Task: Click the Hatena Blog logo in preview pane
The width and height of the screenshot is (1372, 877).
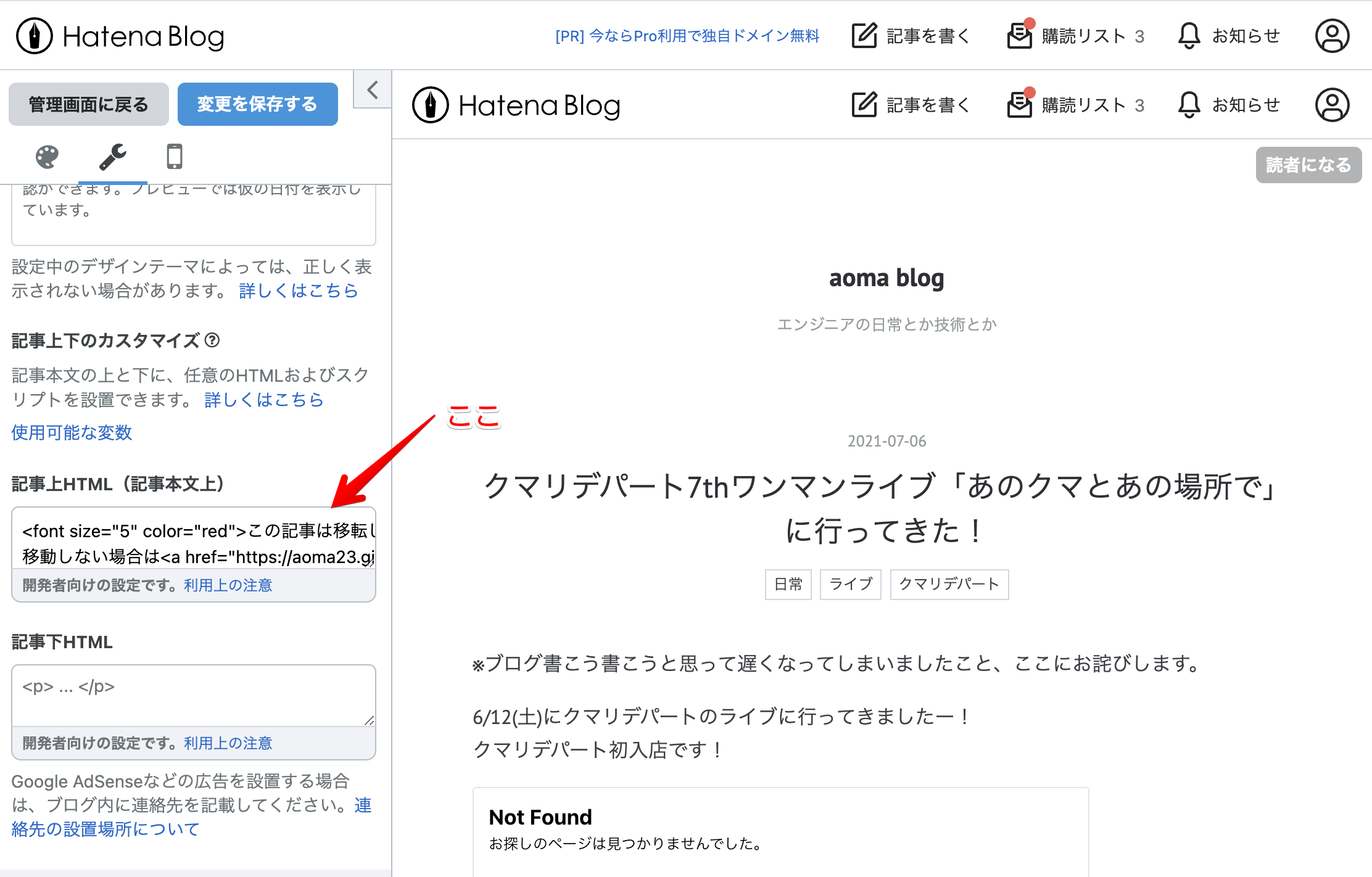Action: point(516,105)
